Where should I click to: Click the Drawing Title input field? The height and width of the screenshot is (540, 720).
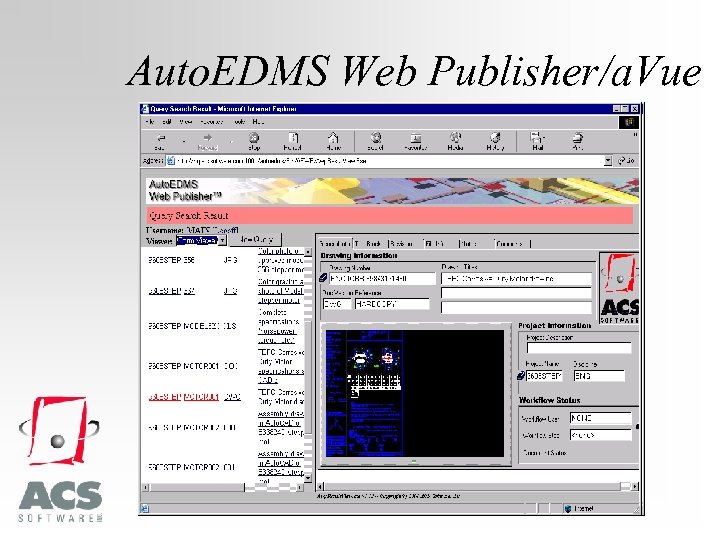pyautogui.click(x=517, y=278)
